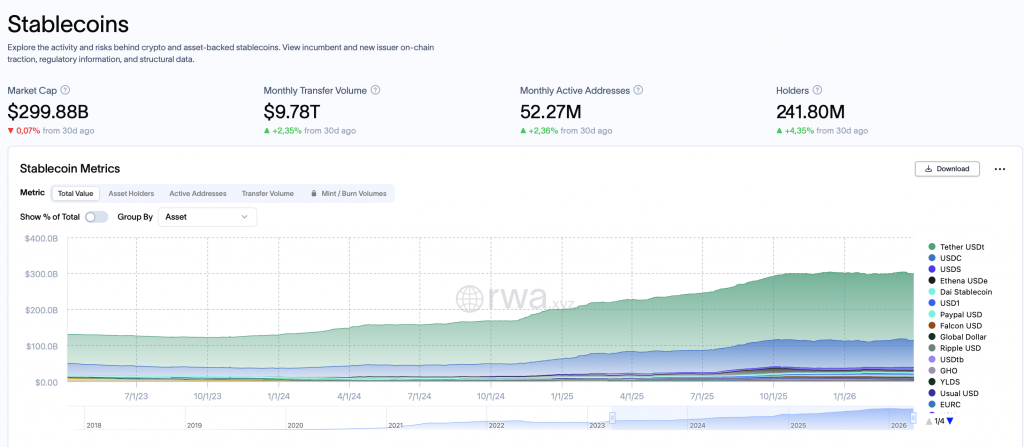Click the Monthly Active Addresses info icon

pos(638,90)
